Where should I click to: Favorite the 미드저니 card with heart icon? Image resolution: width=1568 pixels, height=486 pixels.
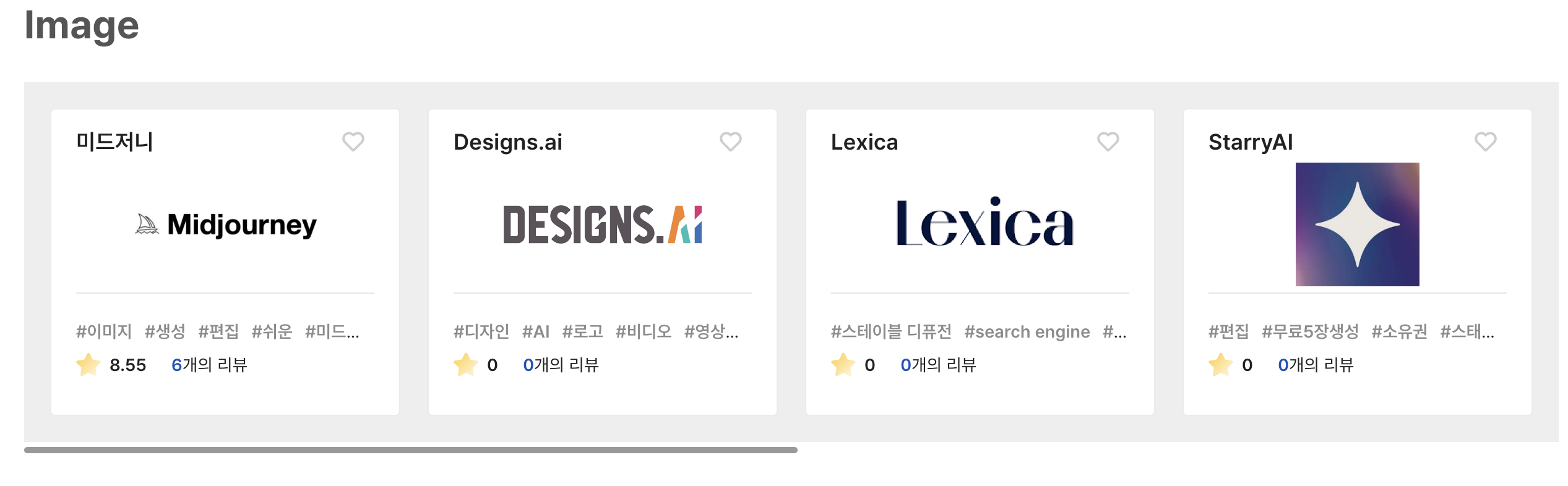[353, 142]
